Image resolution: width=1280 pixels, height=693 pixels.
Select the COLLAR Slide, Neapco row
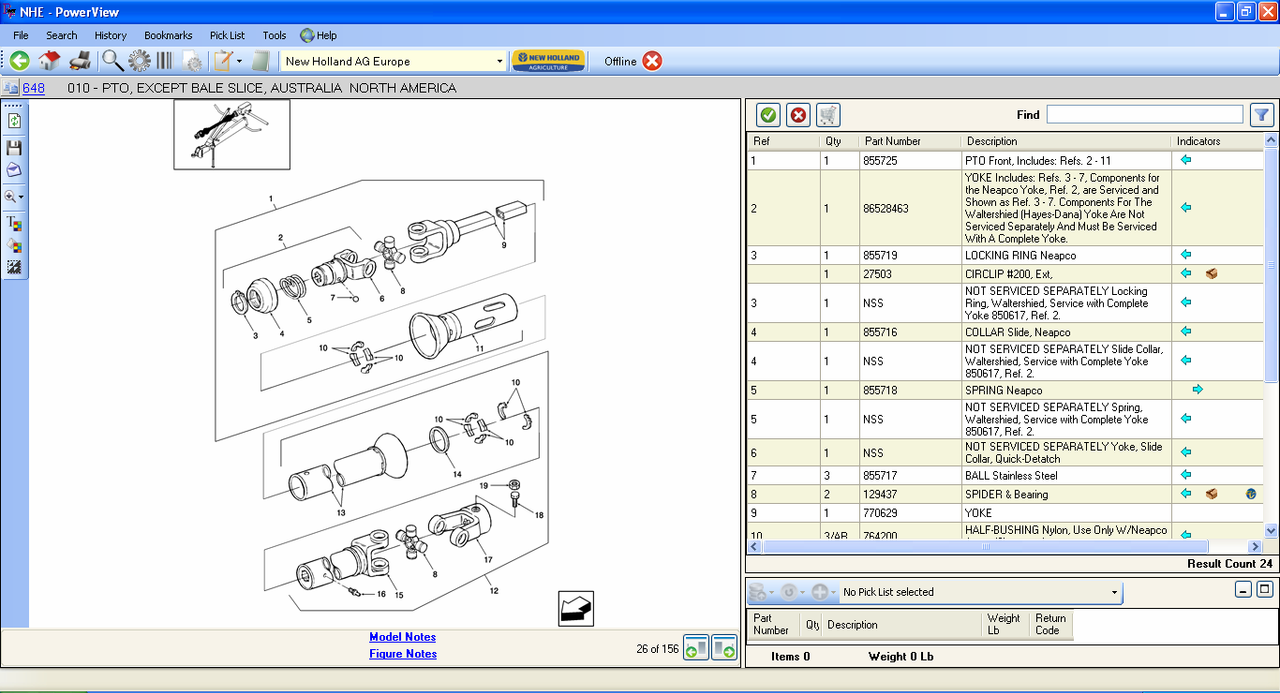1005,332
